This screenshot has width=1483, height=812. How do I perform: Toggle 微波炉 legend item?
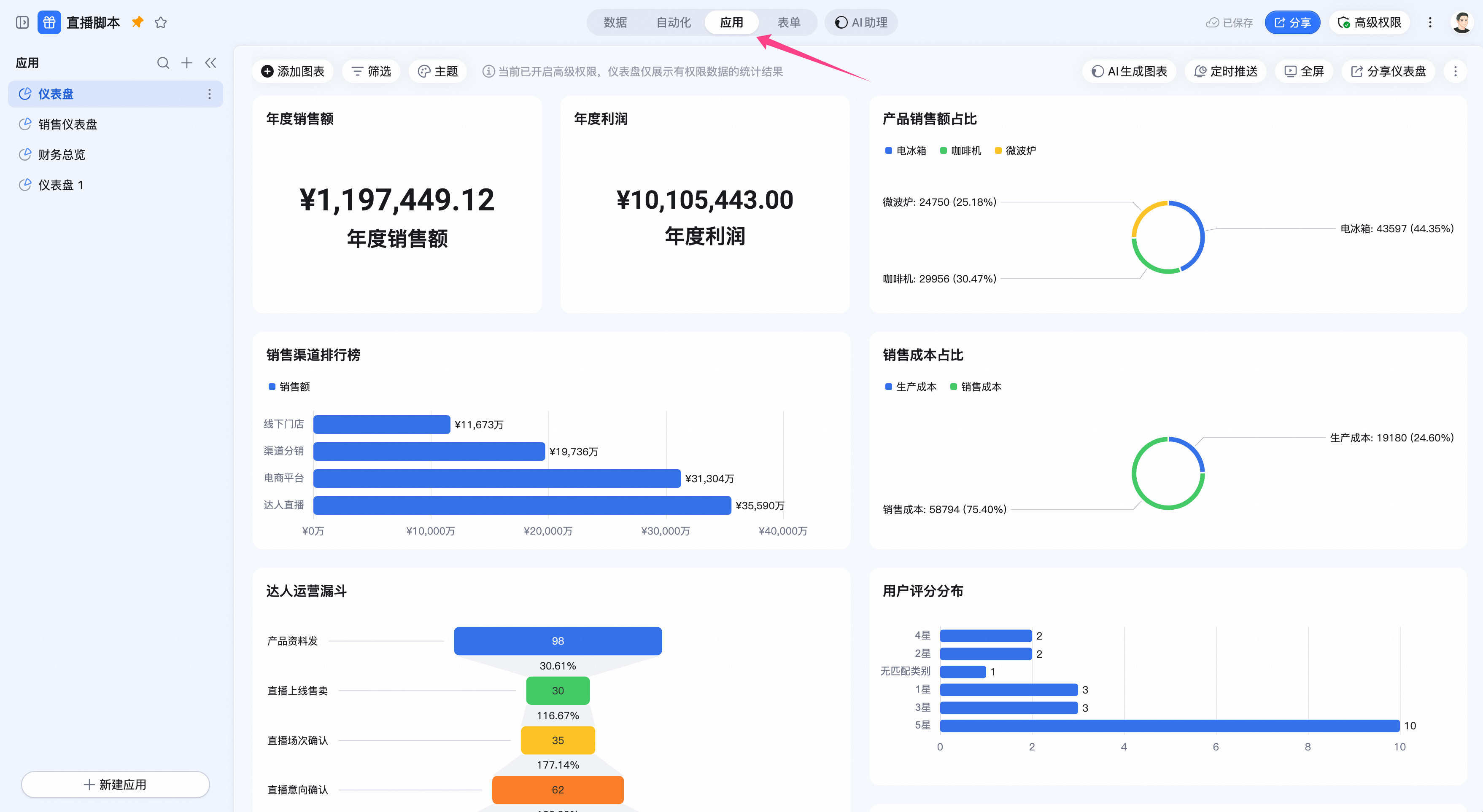point(1015,151)
